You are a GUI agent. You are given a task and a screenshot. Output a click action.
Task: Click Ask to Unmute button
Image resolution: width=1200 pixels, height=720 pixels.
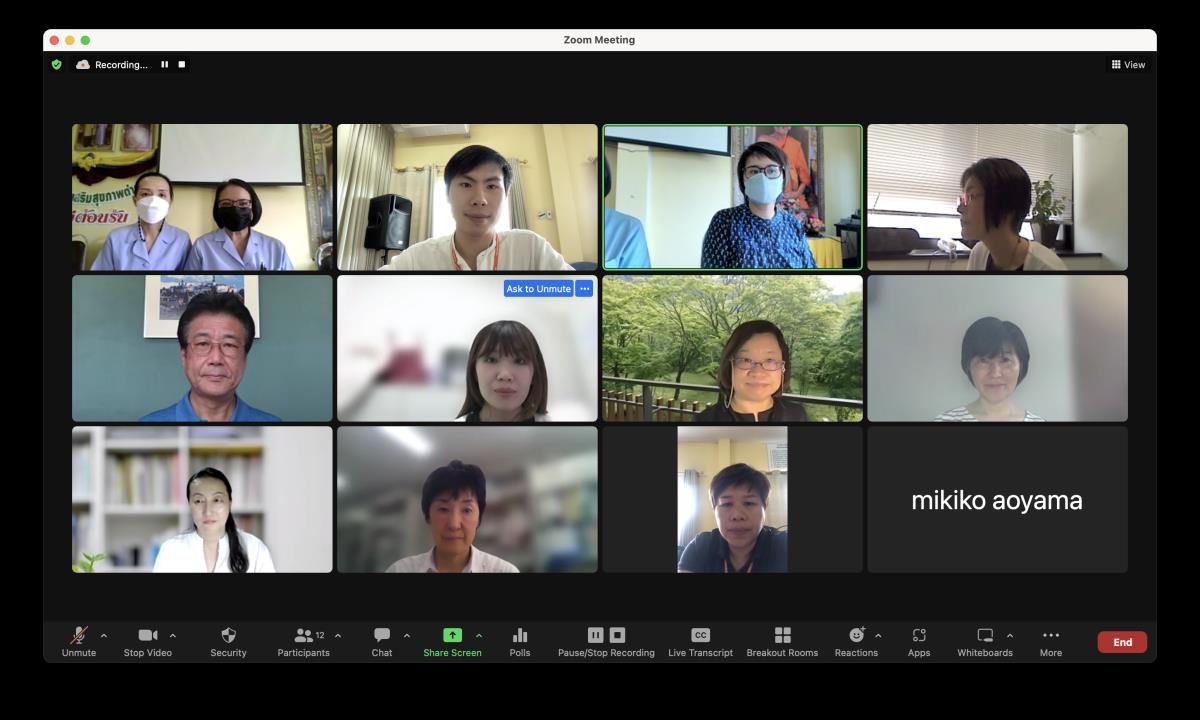coord(538,289)
